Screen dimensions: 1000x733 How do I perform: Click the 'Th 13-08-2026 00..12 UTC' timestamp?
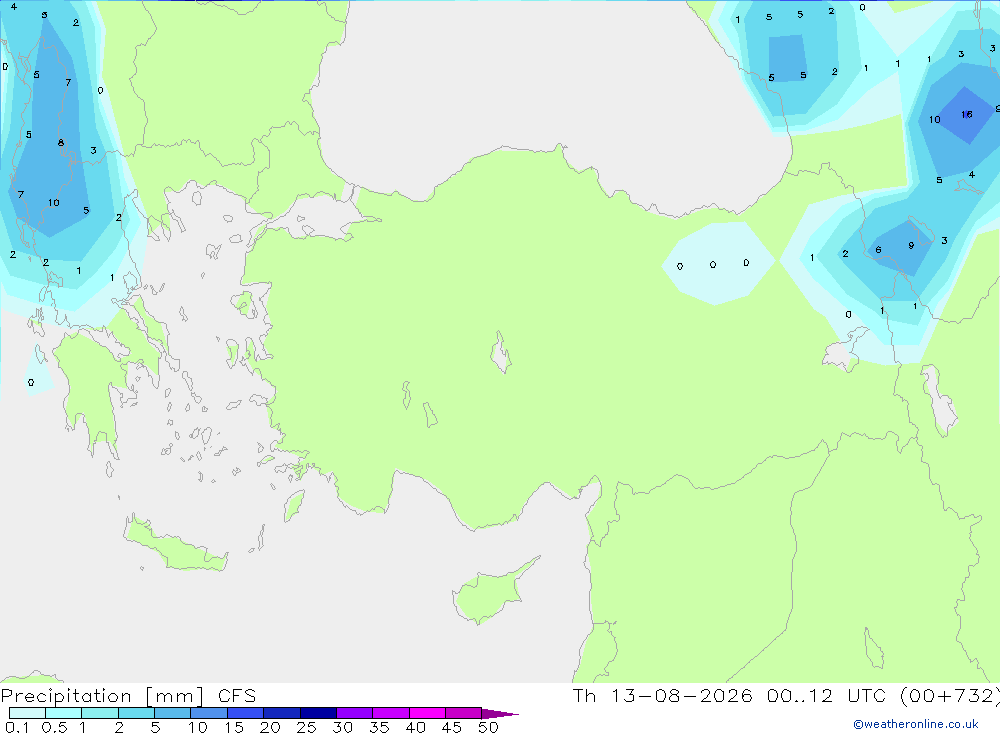pos(729,695)
